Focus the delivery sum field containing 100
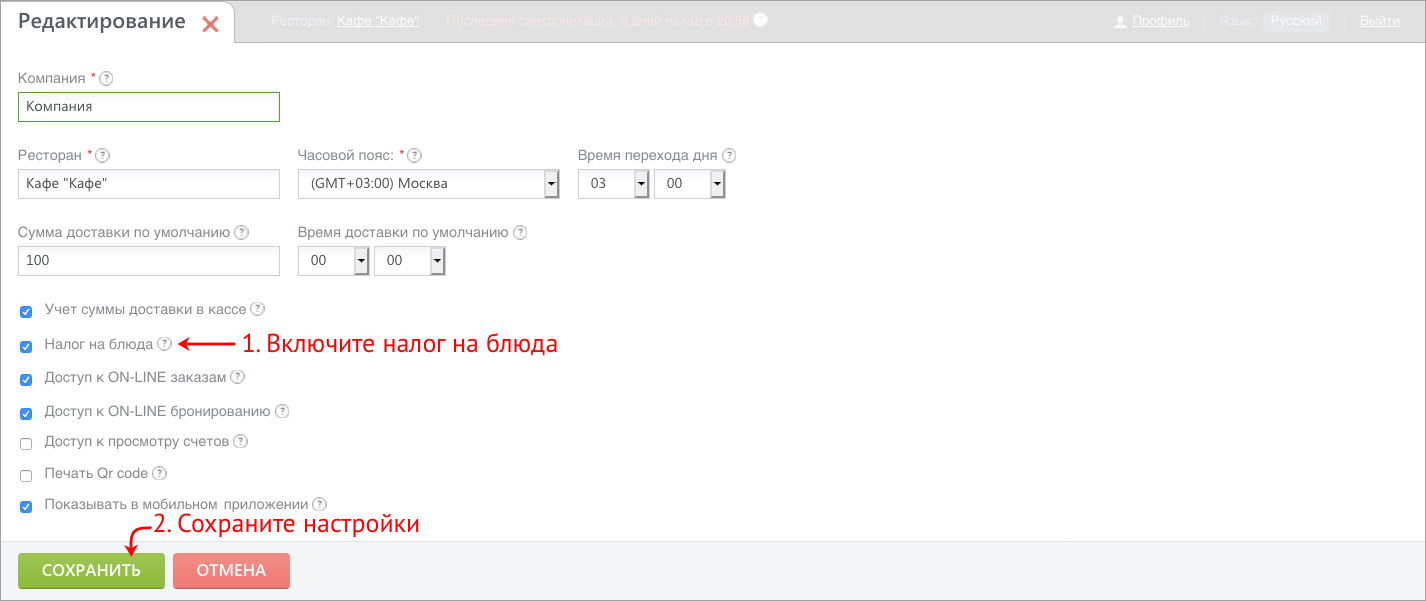This screenshot has height=601, width=1426. click(x=149, y=260)
